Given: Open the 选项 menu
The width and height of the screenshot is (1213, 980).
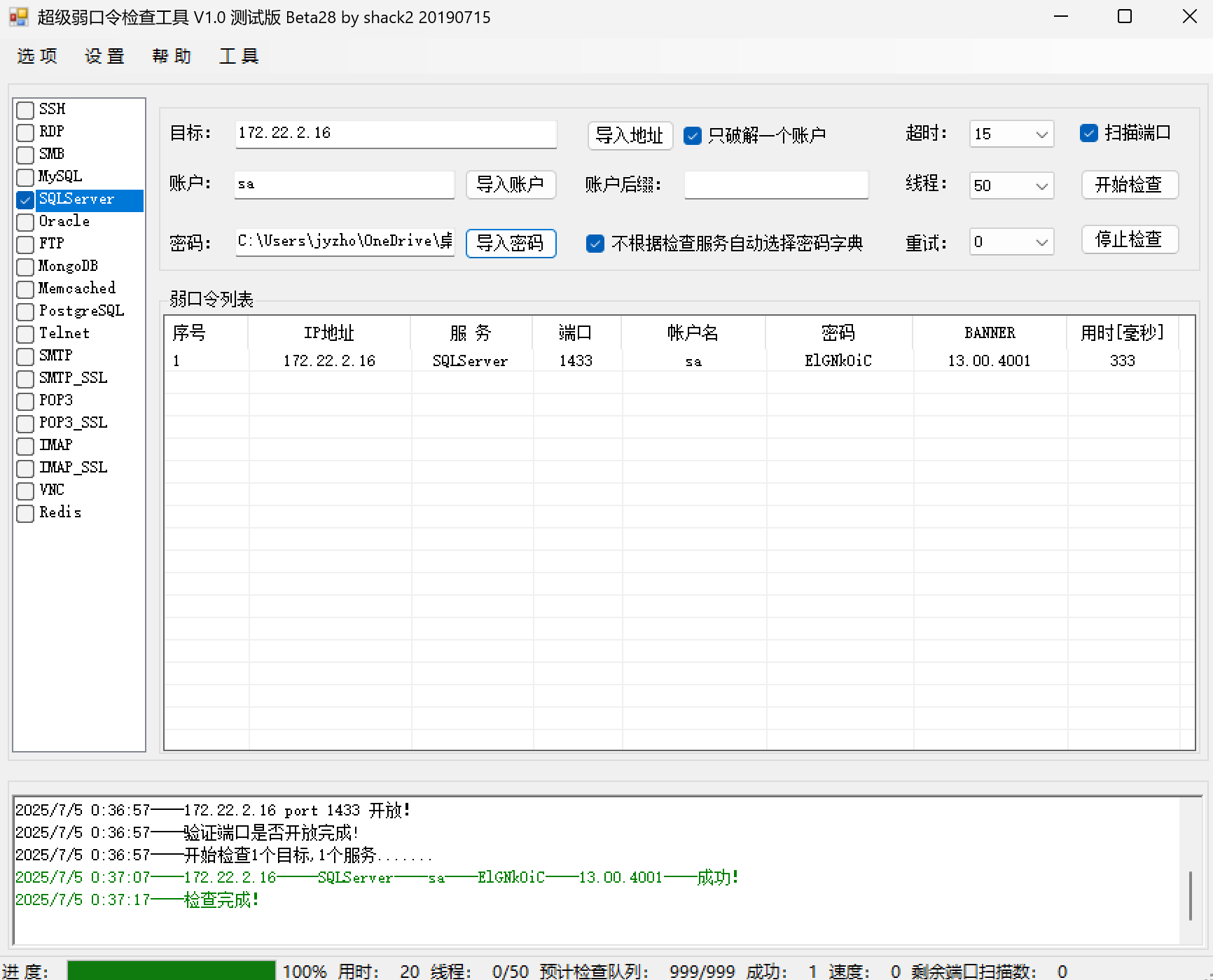Looking at the screenshot, I should (37, 56).
